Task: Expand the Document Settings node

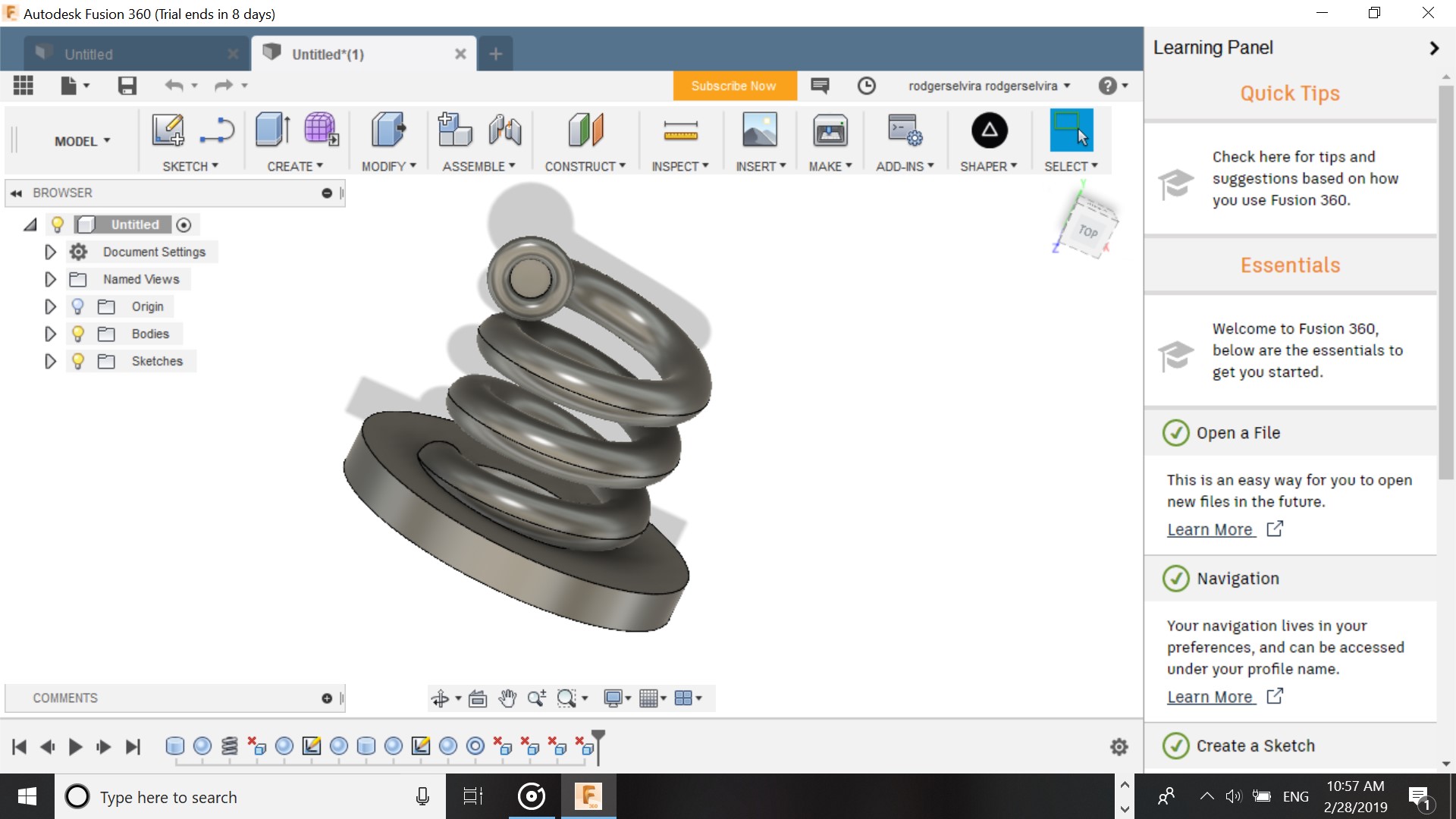Action: (50, 252)
